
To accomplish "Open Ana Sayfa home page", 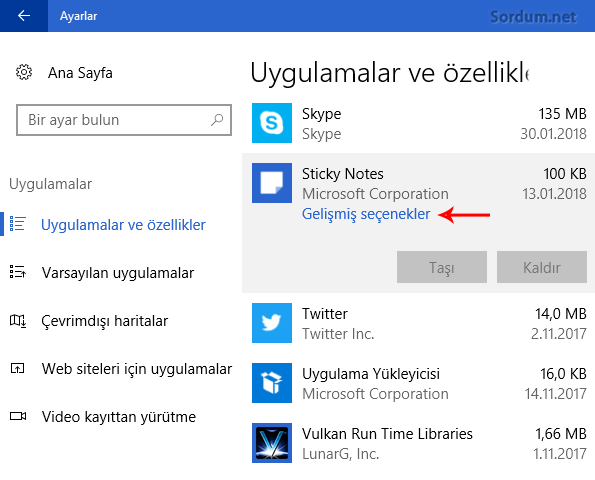I will coord(80,73).
